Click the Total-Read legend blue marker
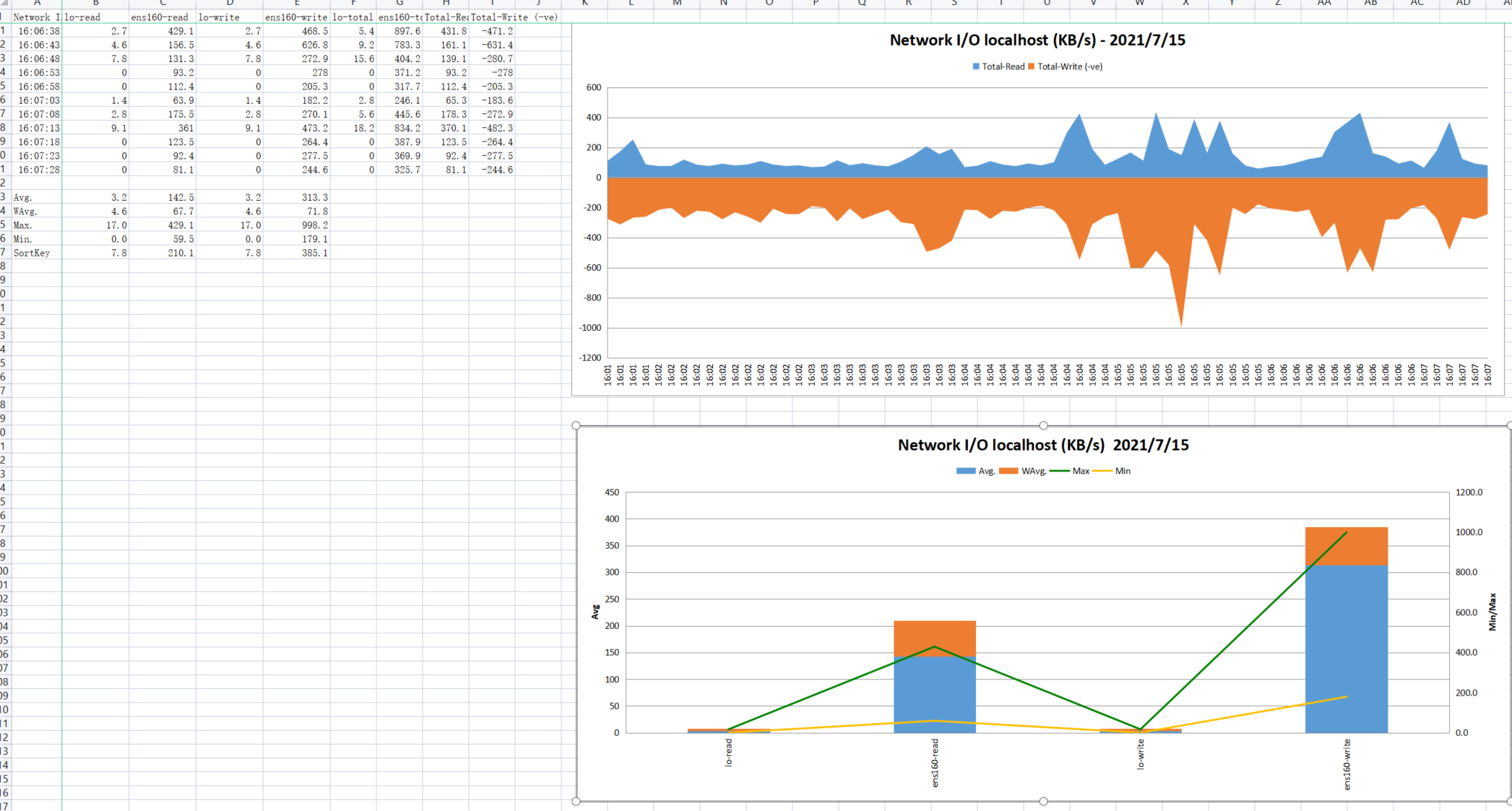 976,66
